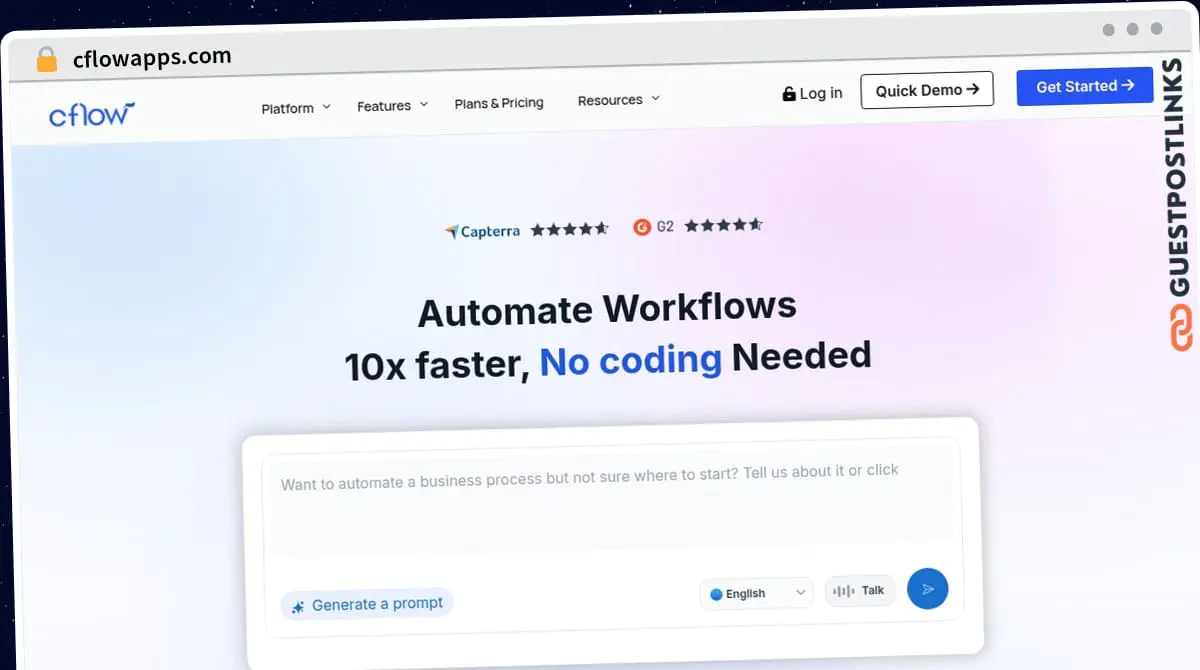Click the Capterra star rating
The height and width of the screenshot is (670, 1200).
click(569, 229)
